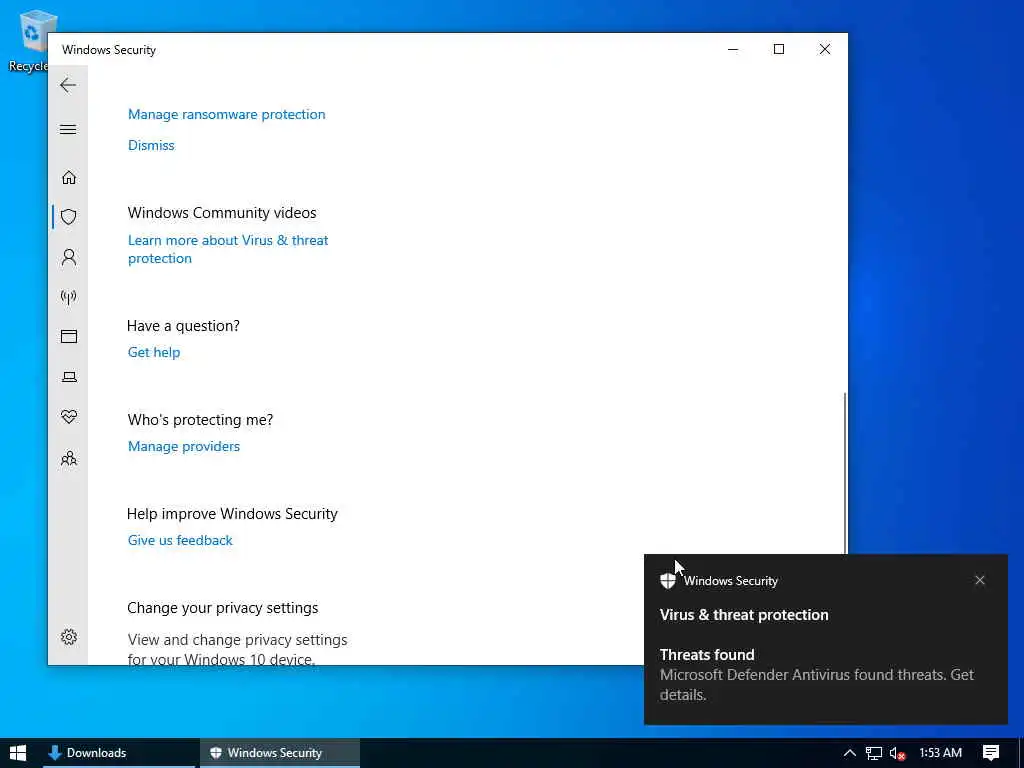
Task: Click Manage ransomware protection link
Action: pyautogui.click(x=227, y=114)
